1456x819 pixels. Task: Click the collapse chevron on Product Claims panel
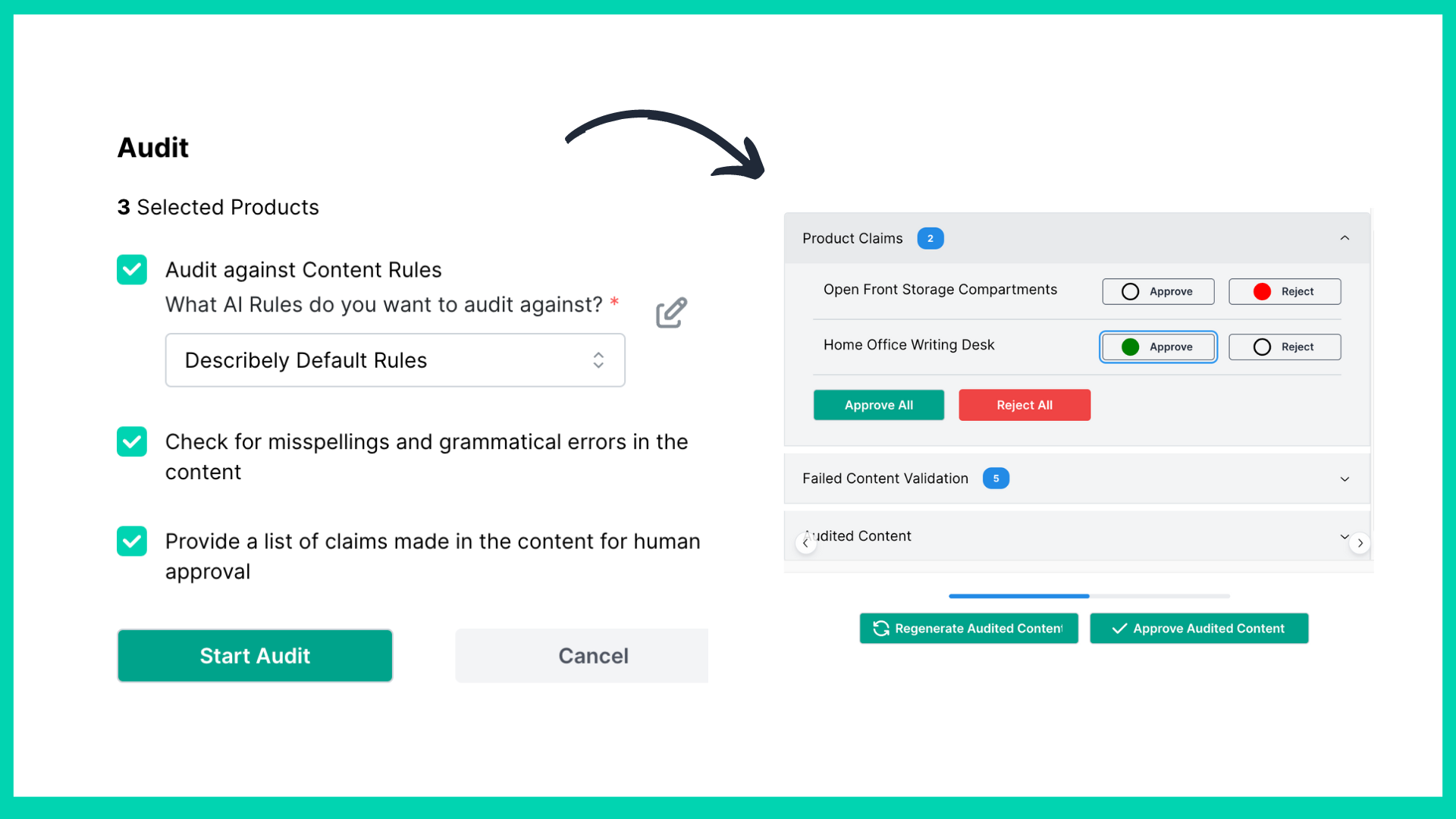point(1345,238)
